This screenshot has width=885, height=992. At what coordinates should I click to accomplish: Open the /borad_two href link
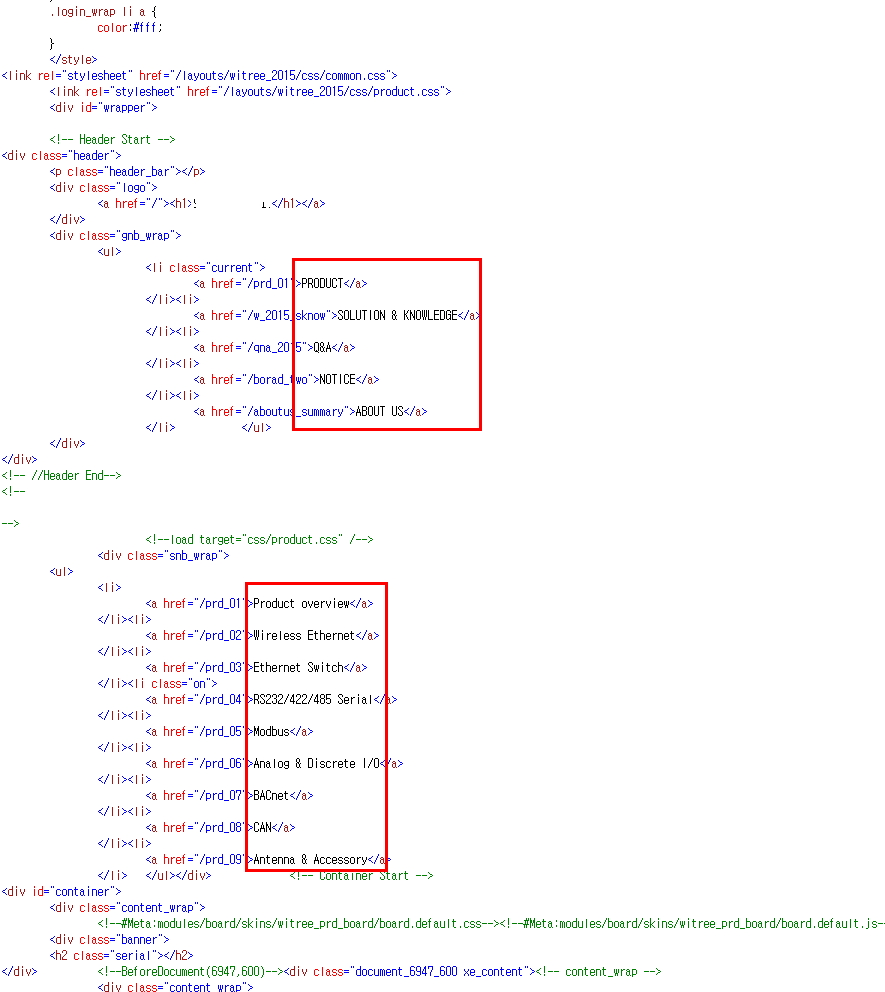coord(280,379)
